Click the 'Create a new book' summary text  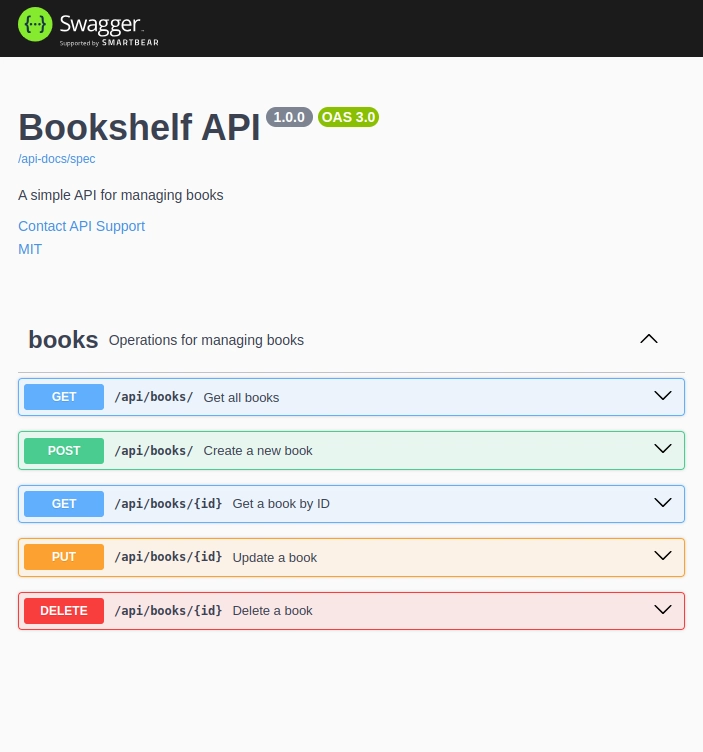point(258,451)
